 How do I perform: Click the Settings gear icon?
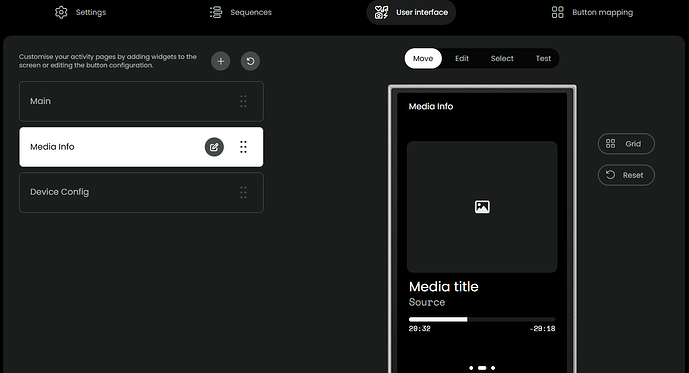point(61,12)
